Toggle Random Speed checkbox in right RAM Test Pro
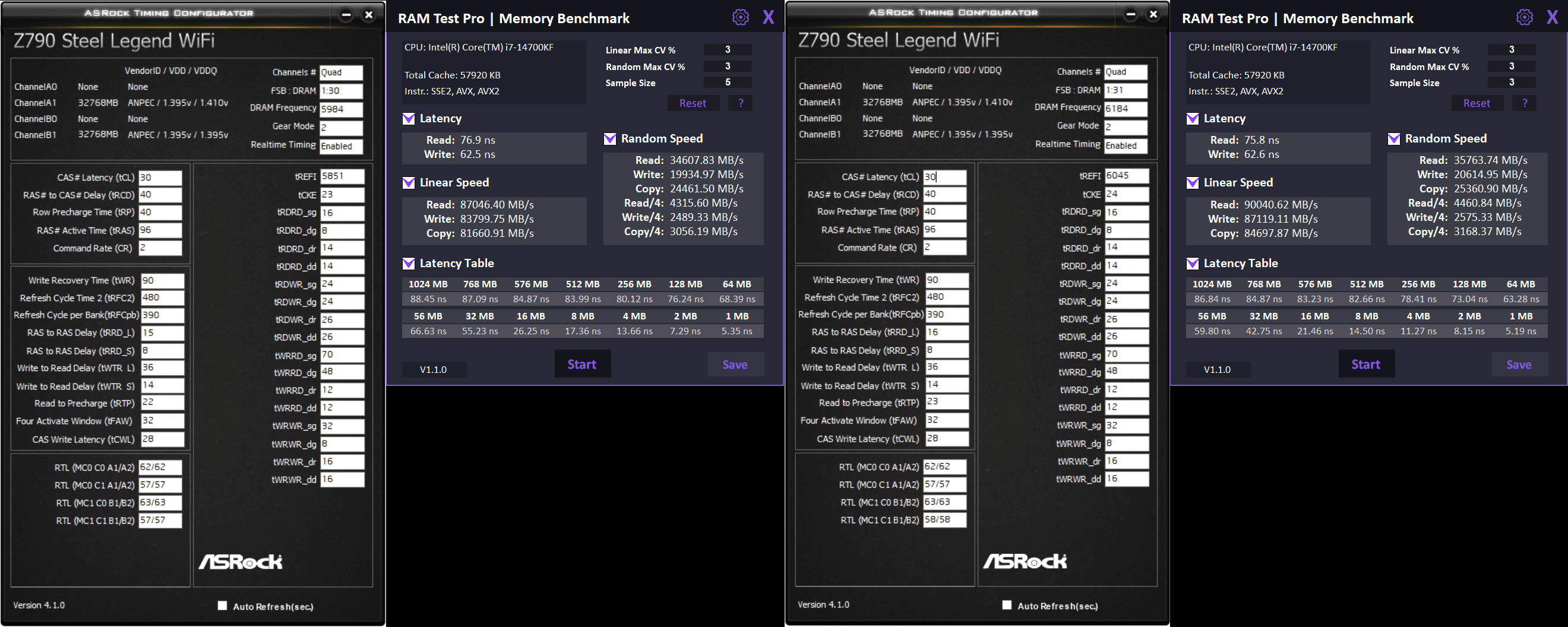Viewport: 1568px width, 627px height. tap(1393, 139)
